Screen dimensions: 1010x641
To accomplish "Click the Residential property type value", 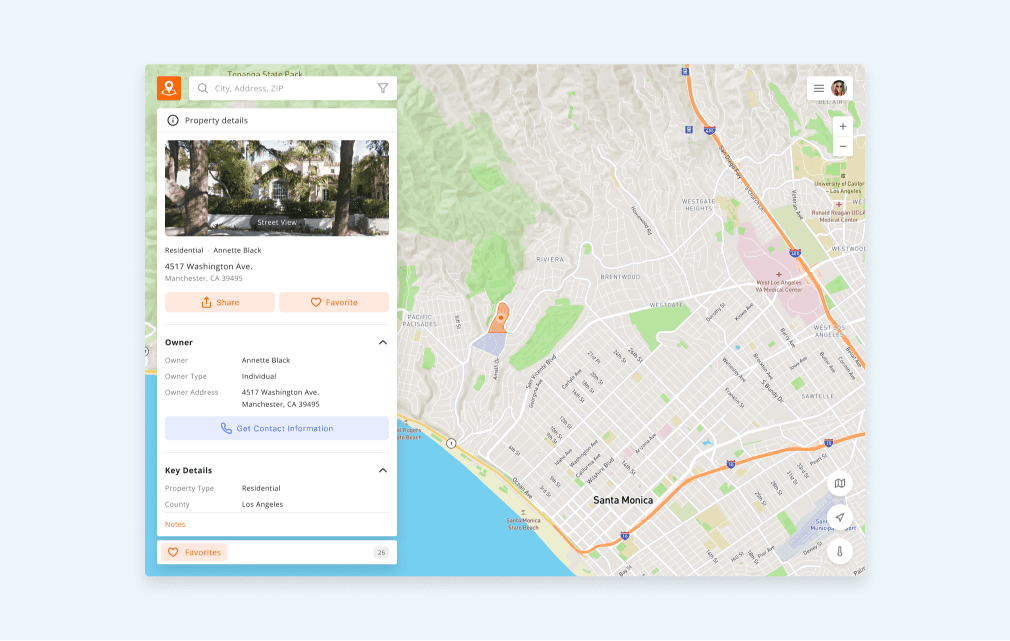I will (261, 488).
